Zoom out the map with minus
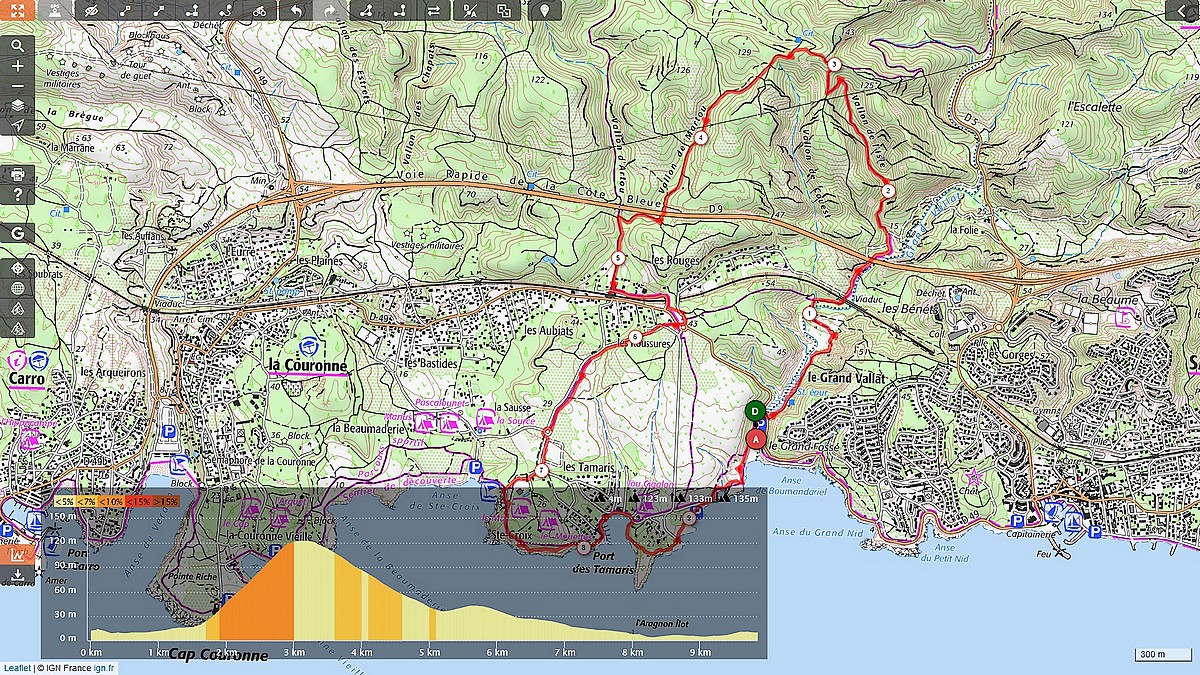 coord(17,86)
